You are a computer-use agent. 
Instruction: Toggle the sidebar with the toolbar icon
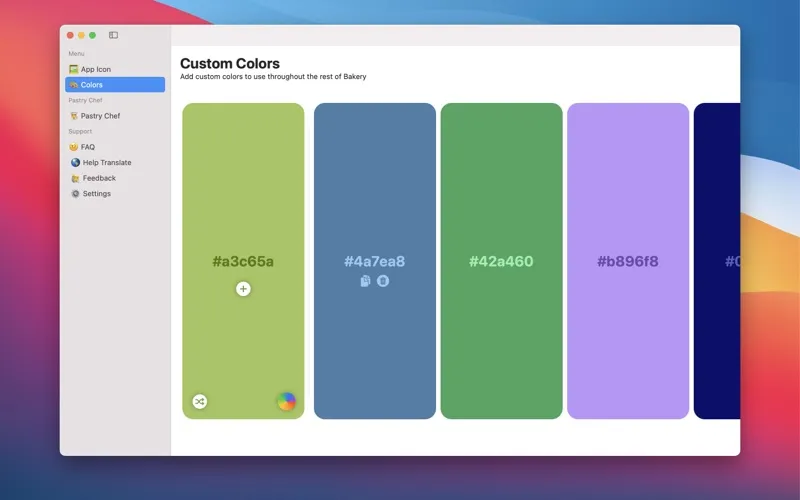point(113,35)
